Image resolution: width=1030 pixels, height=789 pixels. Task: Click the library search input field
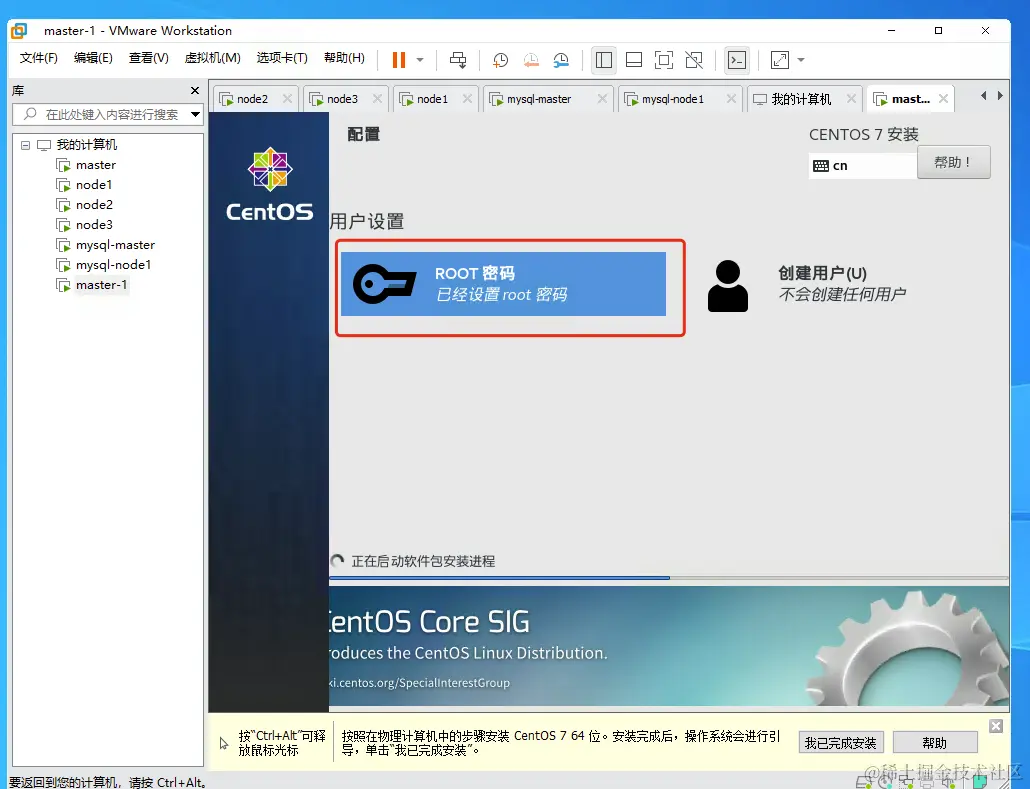pos(102,114)
